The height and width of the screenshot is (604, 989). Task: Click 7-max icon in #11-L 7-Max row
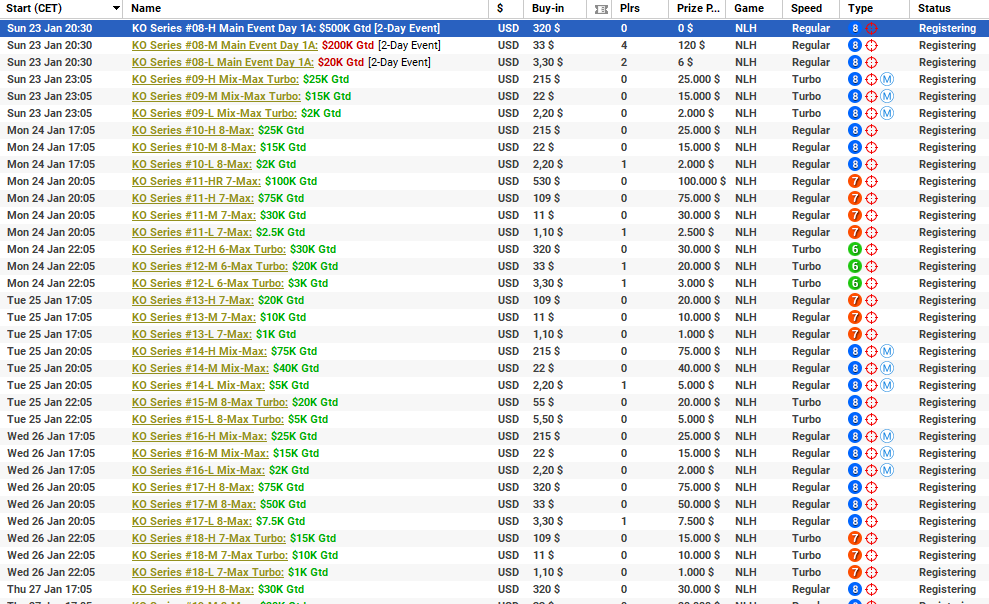point(855,233)
